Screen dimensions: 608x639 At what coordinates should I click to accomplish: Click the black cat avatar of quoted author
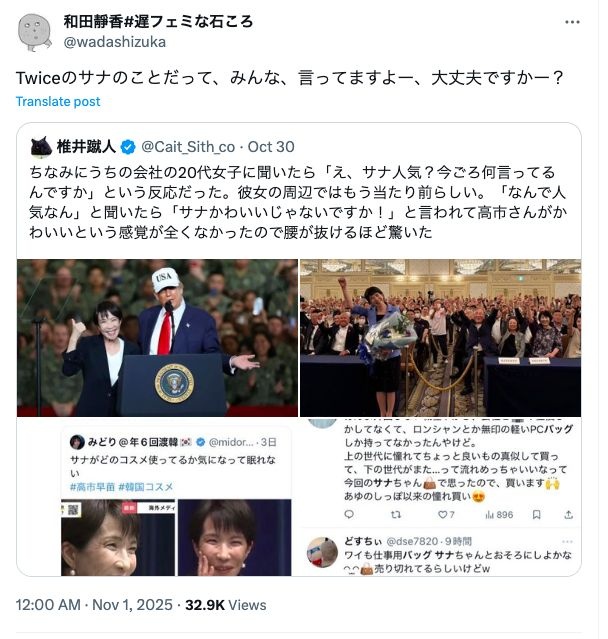[x=41, y=147]
